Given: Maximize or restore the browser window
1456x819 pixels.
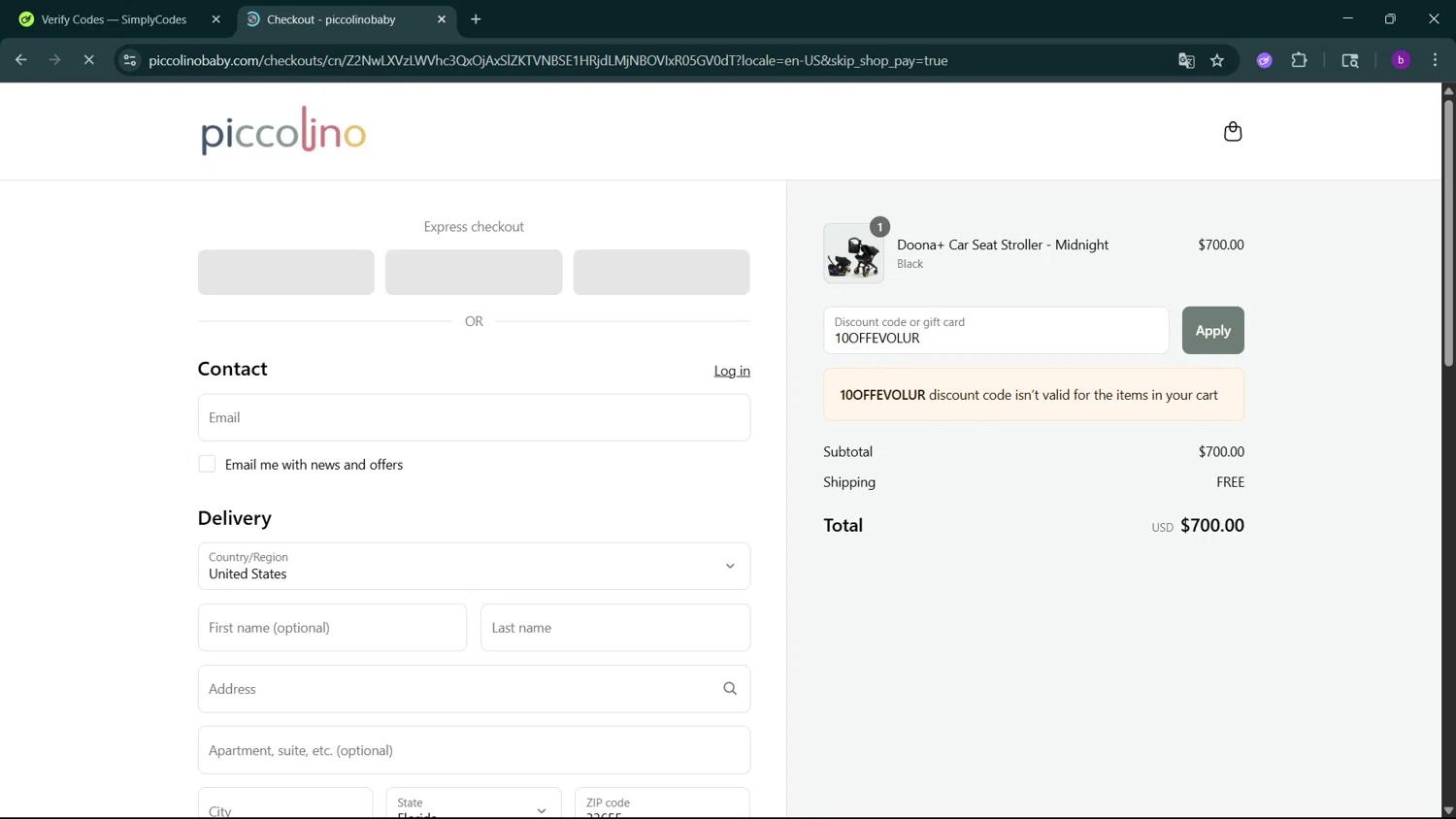Looking at the screenshot, I should click(x=1390, y=18).
